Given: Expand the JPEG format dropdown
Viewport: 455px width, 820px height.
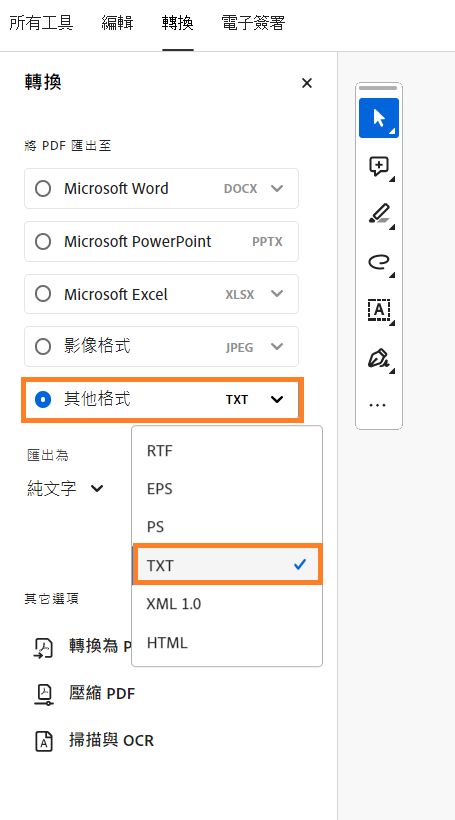Looking at the screenshot, I should [x=277, y=346].
